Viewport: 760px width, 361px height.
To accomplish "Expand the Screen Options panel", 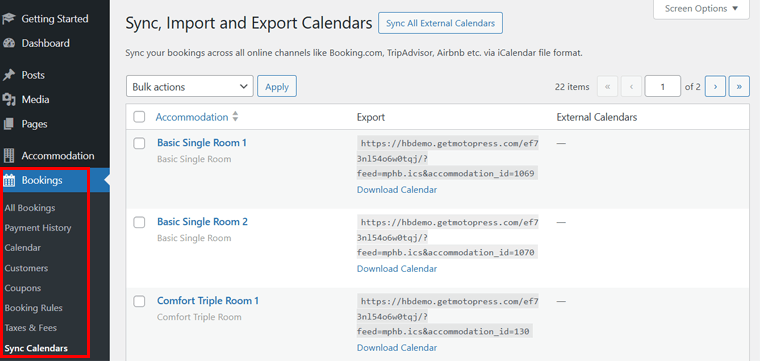I will [x=701, y=9].
